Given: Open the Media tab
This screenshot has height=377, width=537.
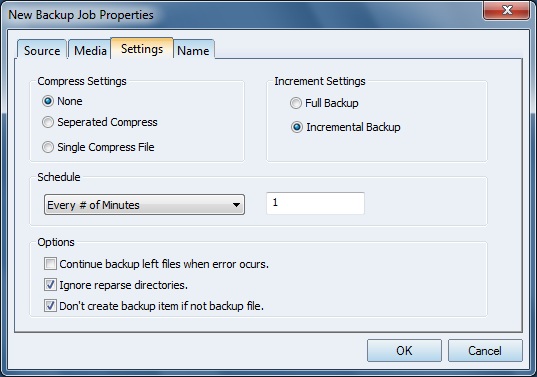Looking at the screenshot, I should (x=90, y=50).
